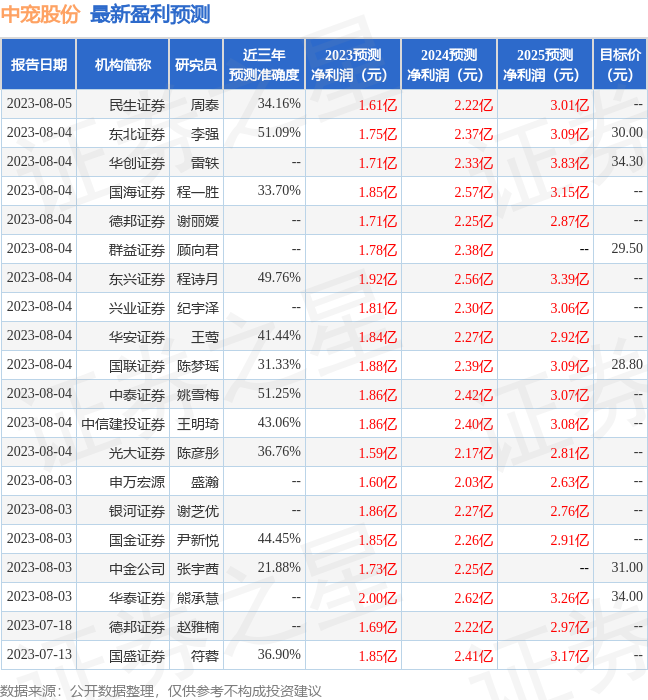The image size is (648, 700).
Task: Click the 2.00亿 profit forecast
Action: click(x=378, y=598)
